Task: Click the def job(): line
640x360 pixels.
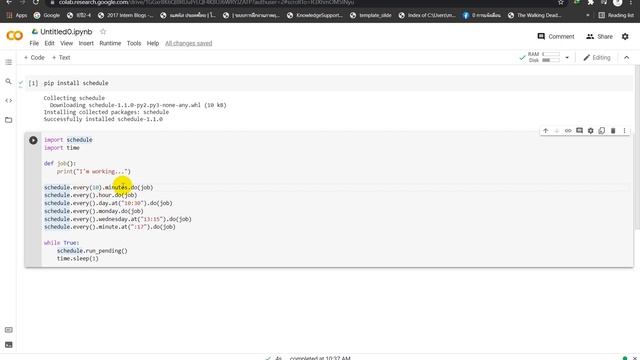Action: tap(60, 163)
